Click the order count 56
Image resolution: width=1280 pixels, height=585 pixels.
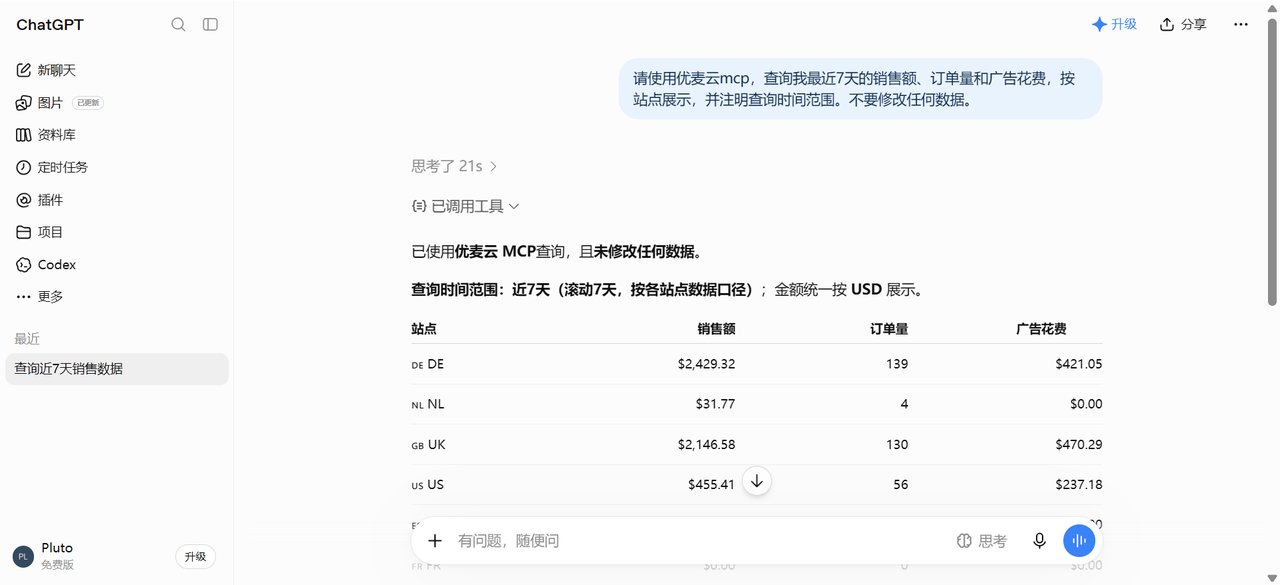coord(901,484)
